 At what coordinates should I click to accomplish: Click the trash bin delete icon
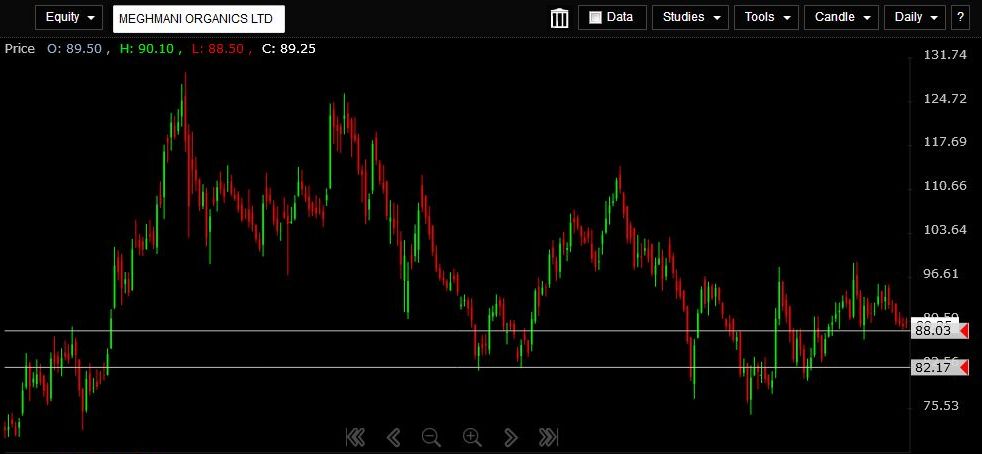559,18
